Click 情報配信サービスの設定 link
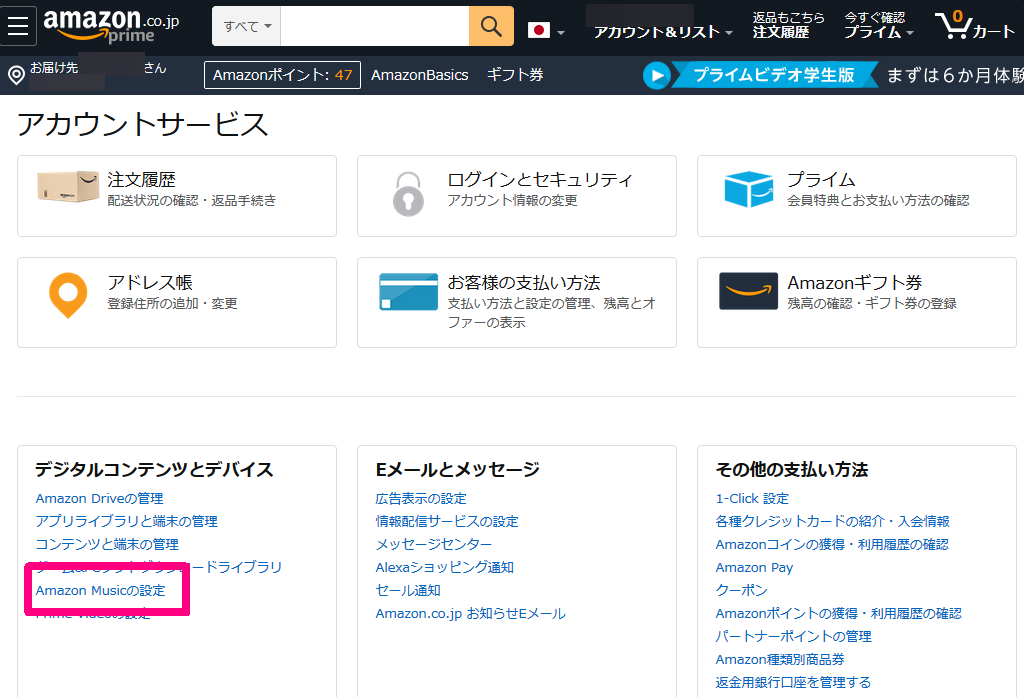This screenshot has height=697, width=1024. pos(447,521)
